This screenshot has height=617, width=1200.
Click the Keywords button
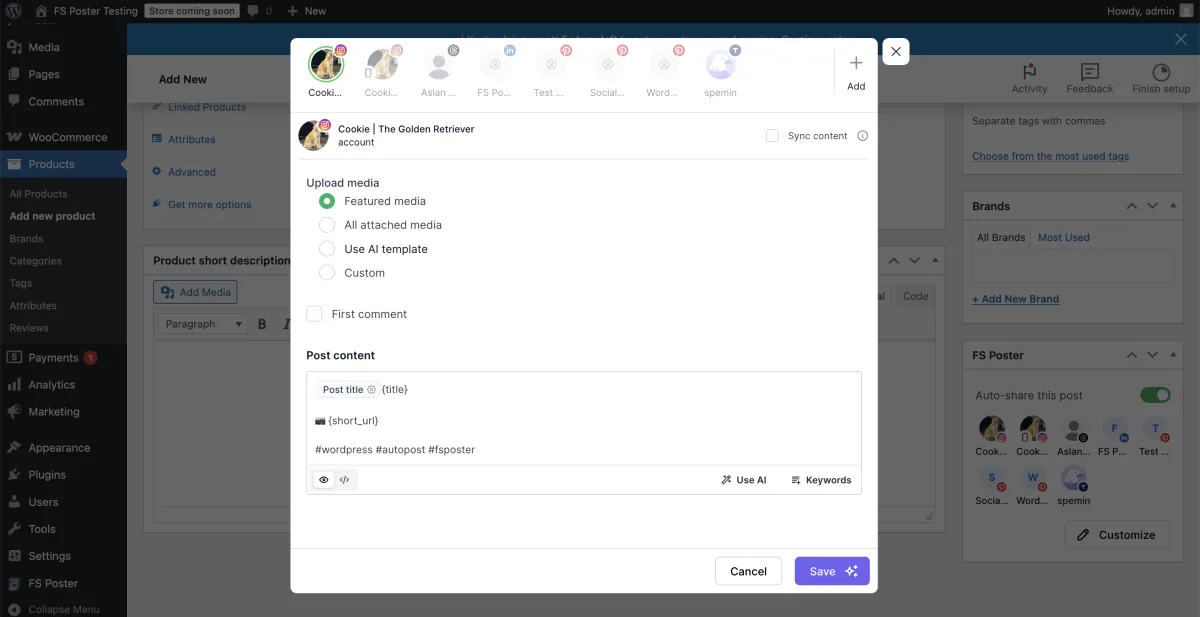click(x=821, y=480)
